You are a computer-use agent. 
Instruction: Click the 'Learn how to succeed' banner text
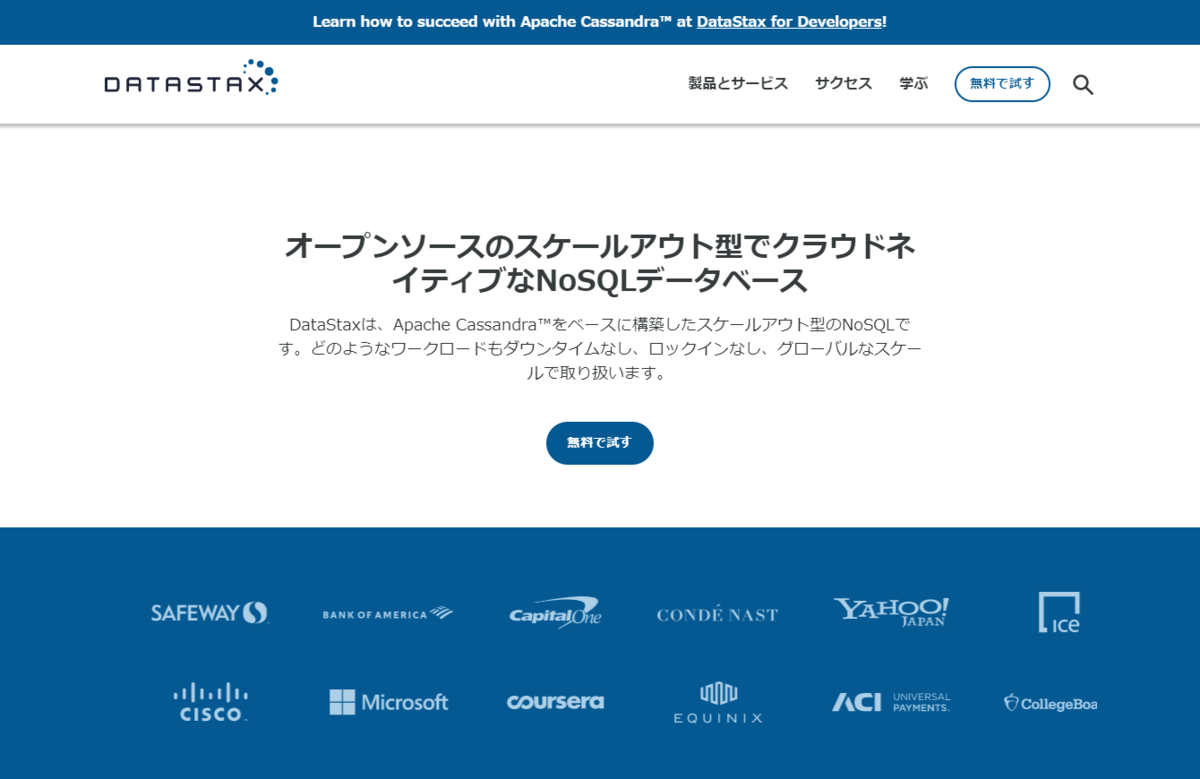point(600,21)
